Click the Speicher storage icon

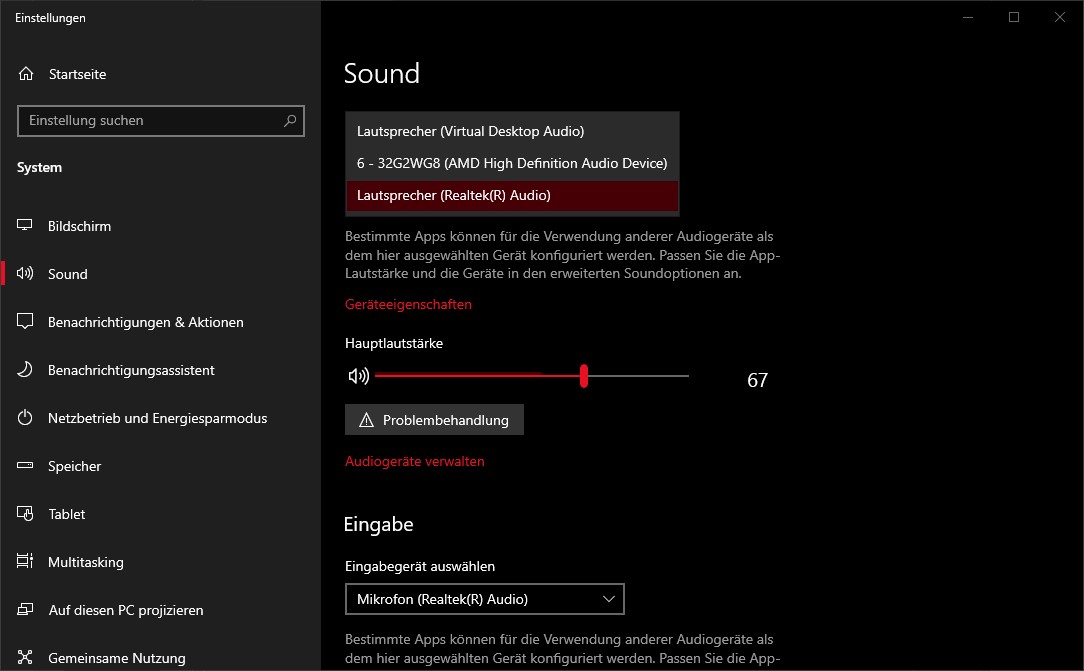pyautogui.click(x=26, y=466)
